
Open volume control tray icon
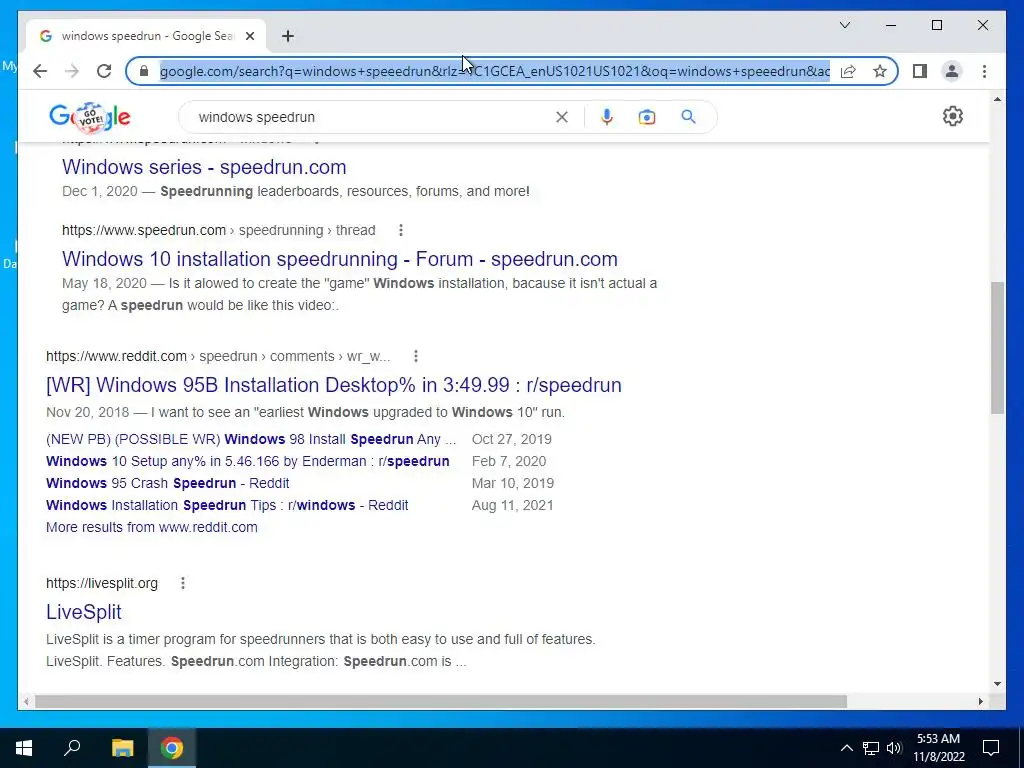pos(894,748)
